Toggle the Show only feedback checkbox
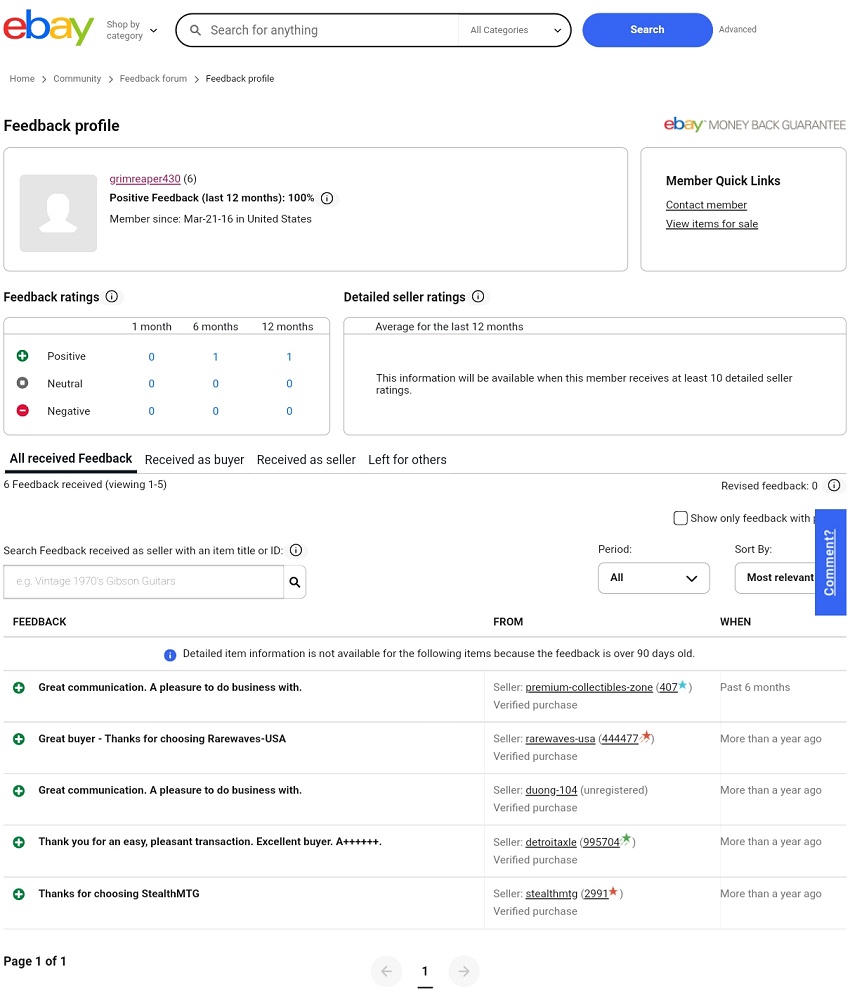 click(681, 518)
